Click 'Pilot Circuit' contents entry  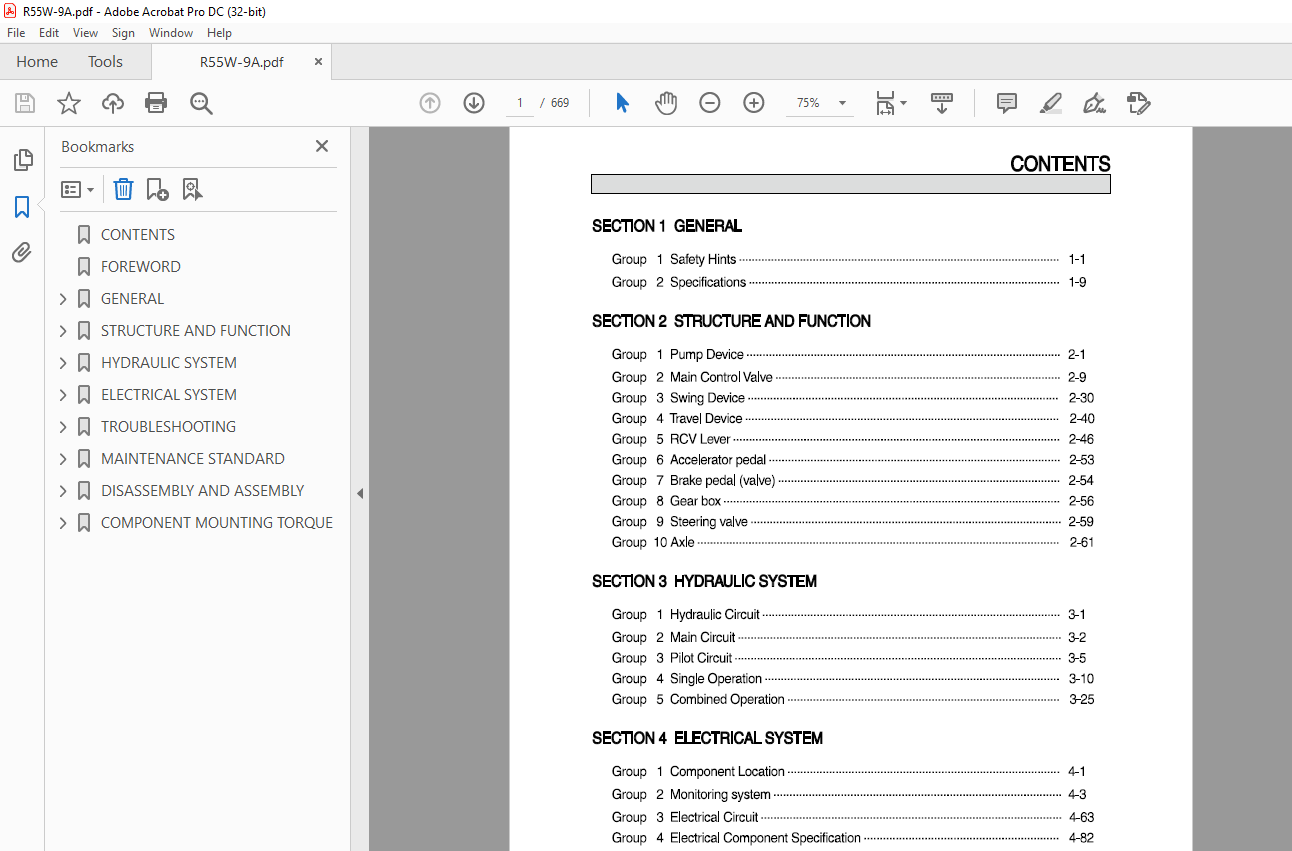tap(701, 658)
